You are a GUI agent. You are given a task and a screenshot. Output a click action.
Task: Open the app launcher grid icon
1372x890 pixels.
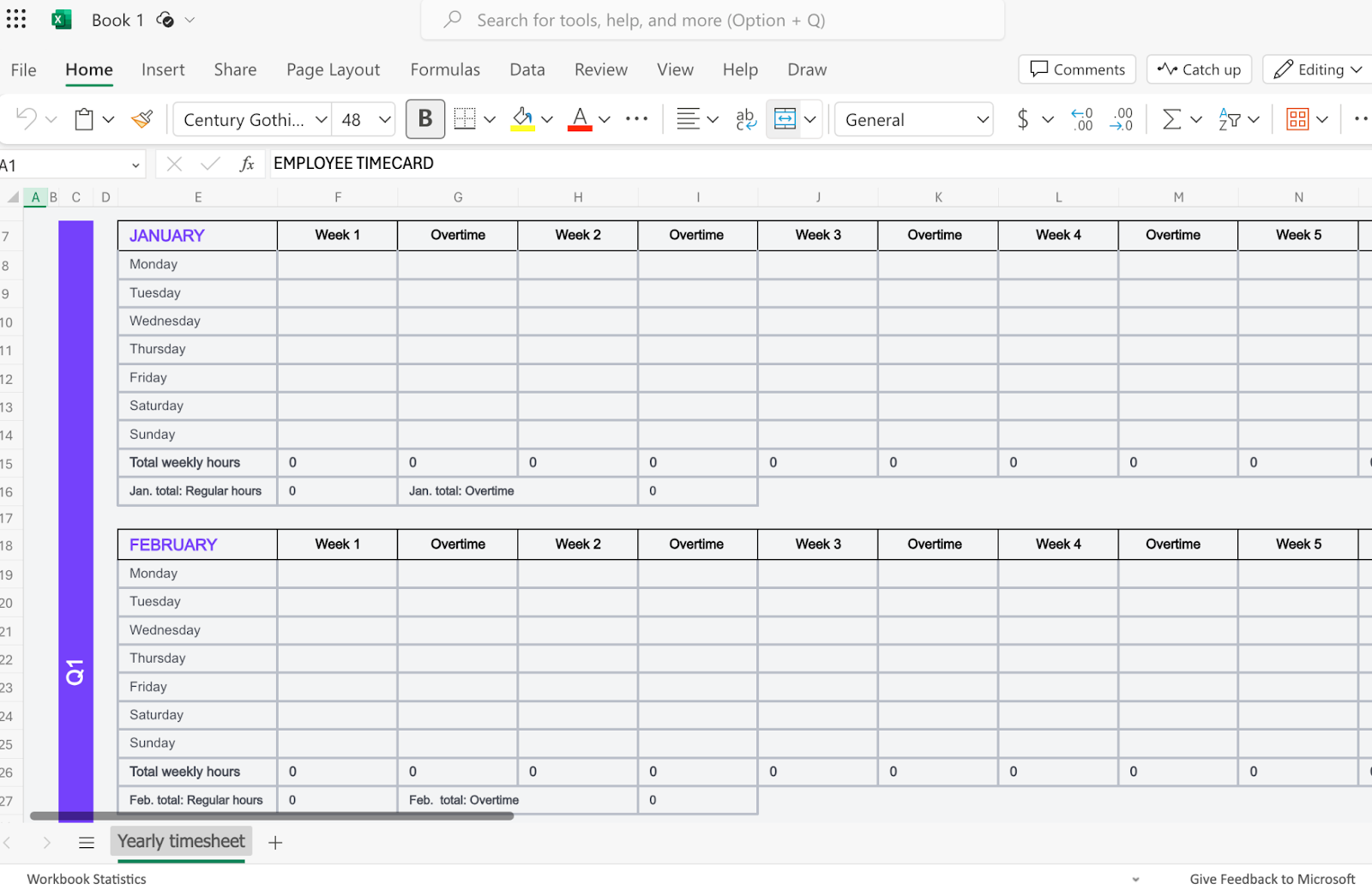(x=16, y=19)
